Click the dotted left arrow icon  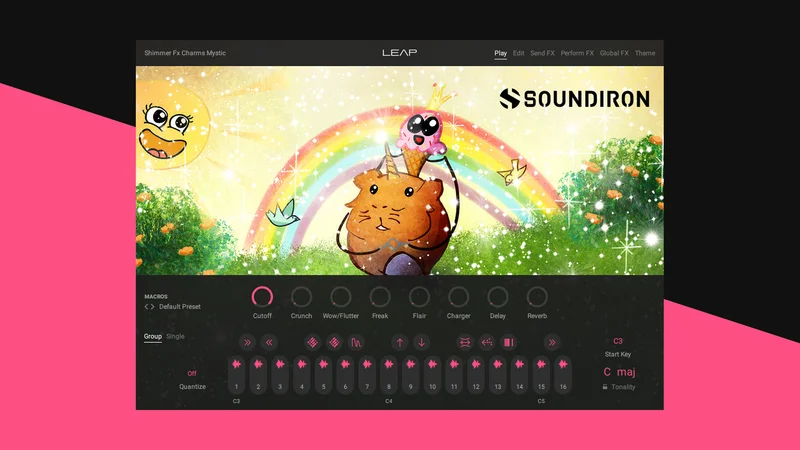click(x=487, y=342)
